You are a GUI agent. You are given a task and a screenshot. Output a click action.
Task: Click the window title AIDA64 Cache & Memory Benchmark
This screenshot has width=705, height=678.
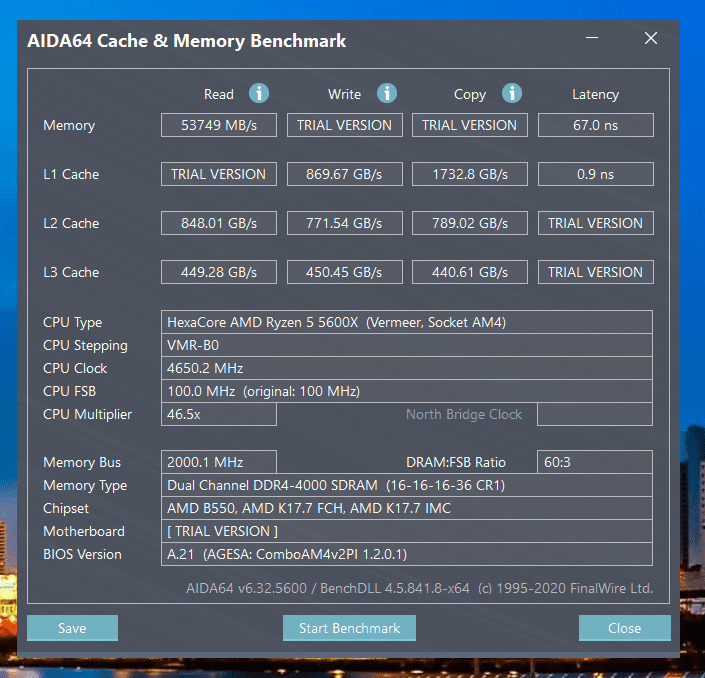pyautogui.click(x=187, y=41)
